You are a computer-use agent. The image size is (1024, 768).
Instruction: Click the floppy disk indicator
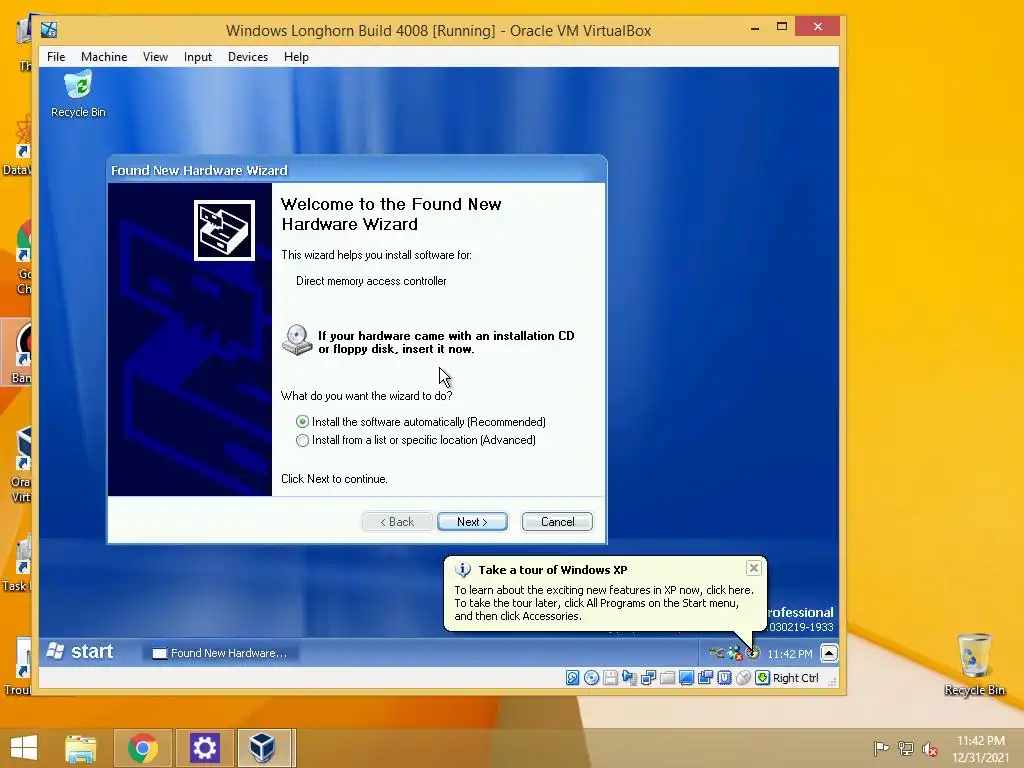point(610,678)
